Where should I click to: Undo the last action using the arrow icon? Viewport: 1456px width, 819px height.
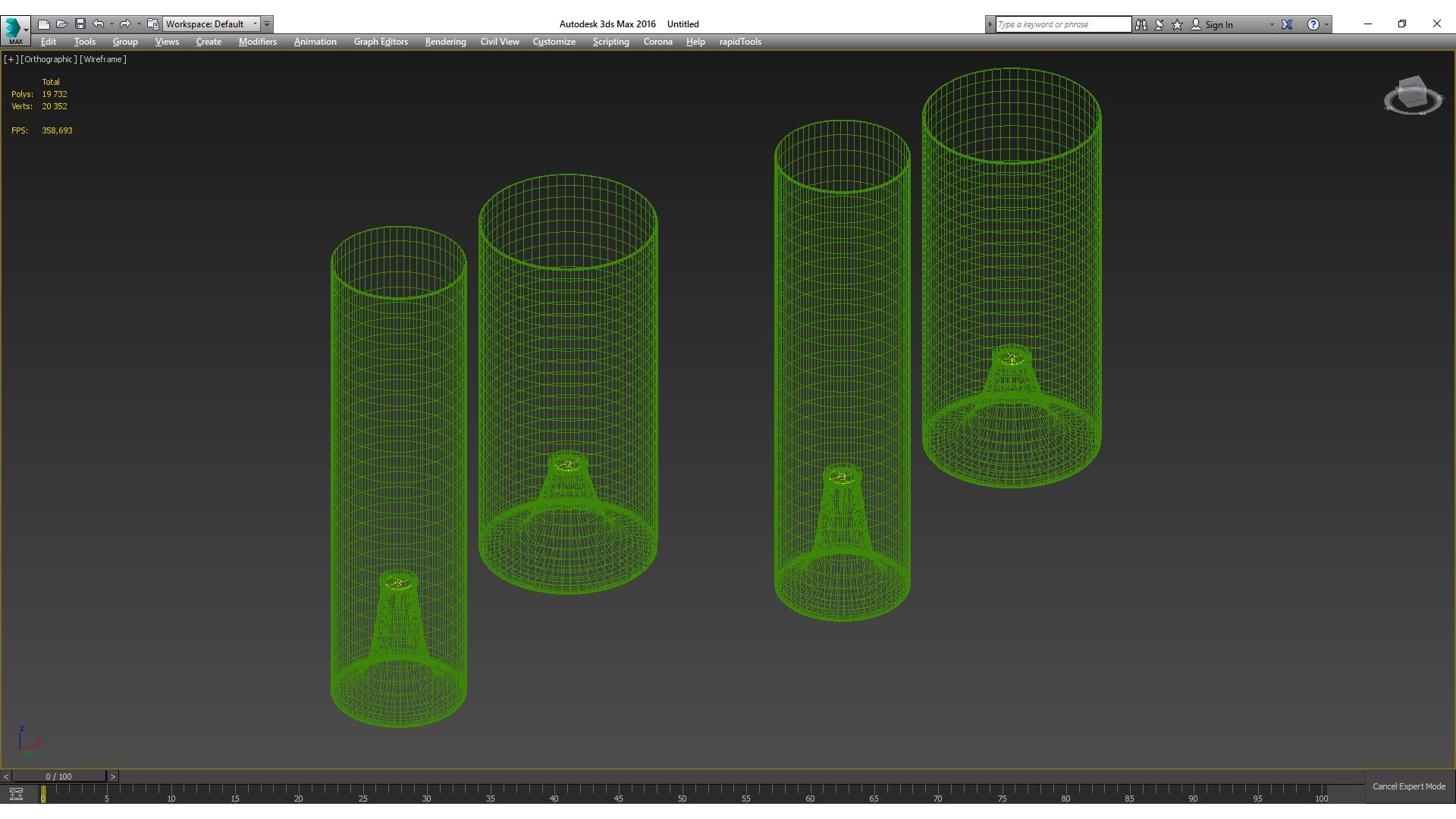[99, 24]
